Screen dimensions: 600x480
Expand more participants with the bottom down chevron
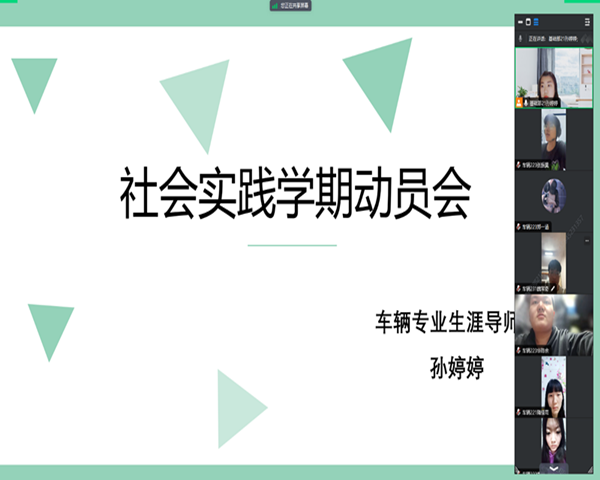point(554,467)
